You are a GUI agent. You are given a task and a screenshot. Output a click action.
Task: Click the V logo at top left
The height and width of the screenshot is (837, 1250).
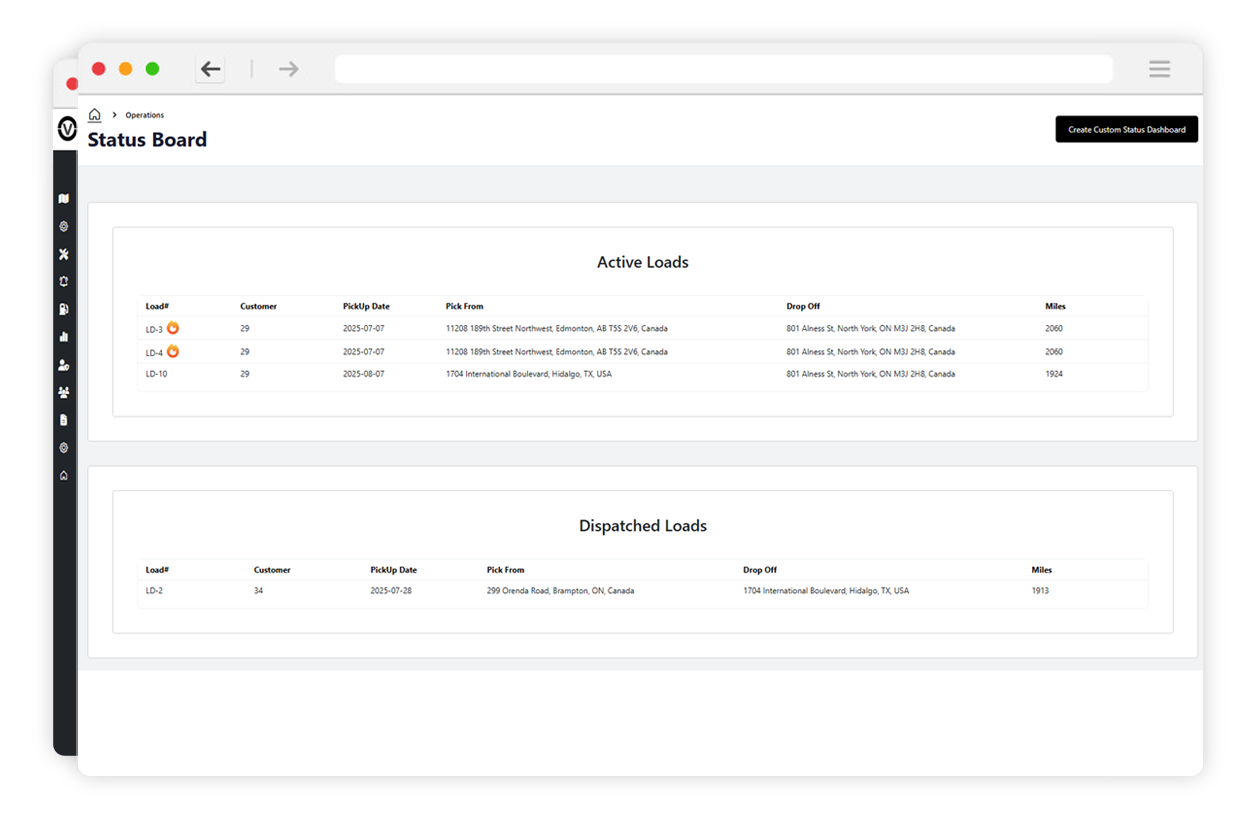[66, 129]
